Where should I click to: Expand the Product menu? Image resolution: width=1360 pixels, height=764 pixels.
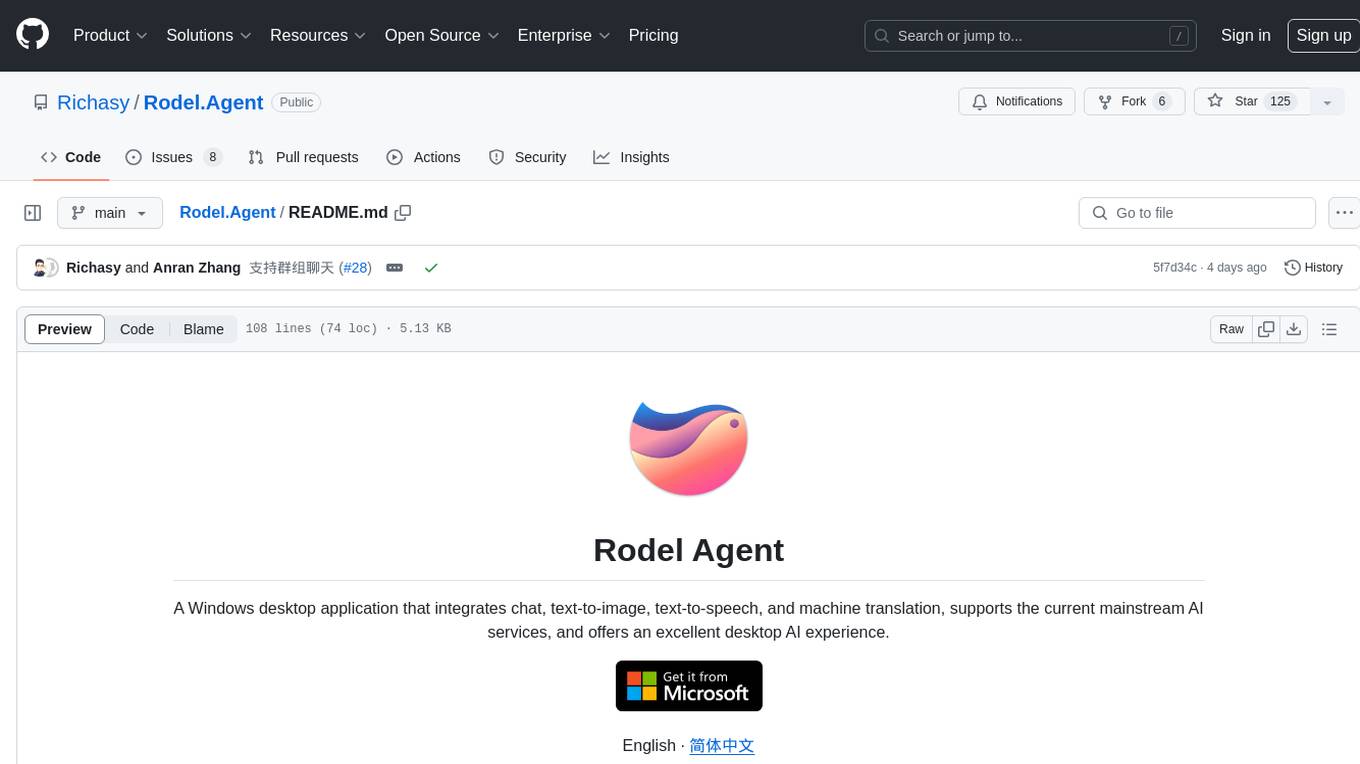[110, 35]
